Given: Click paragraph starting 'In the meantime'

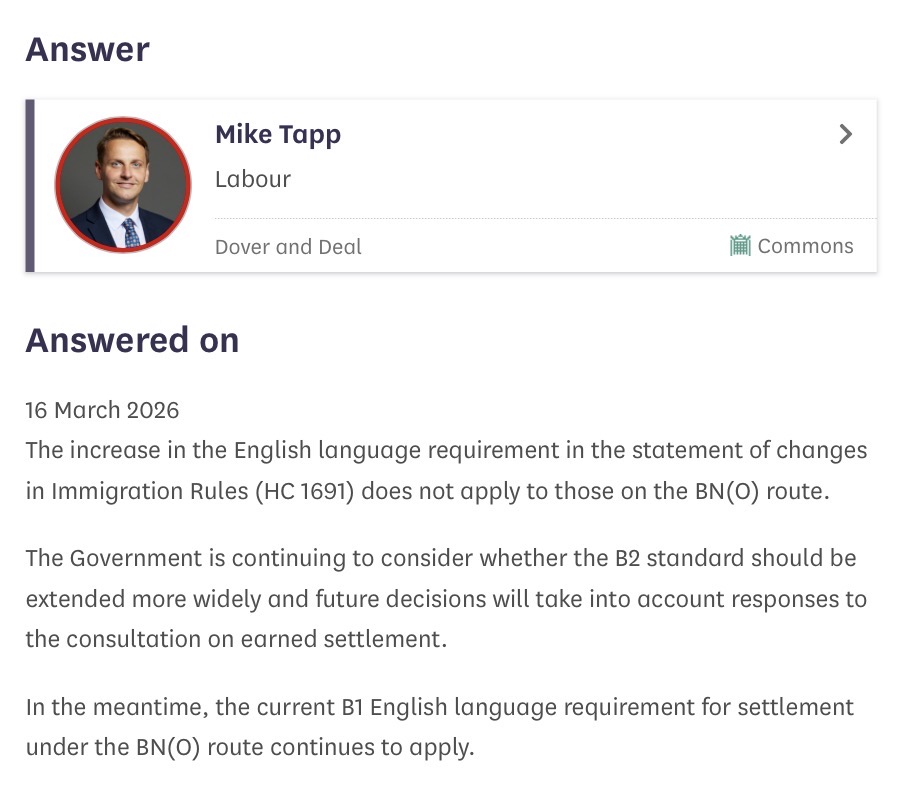Looking at the screenshot, I should point(440,727).
